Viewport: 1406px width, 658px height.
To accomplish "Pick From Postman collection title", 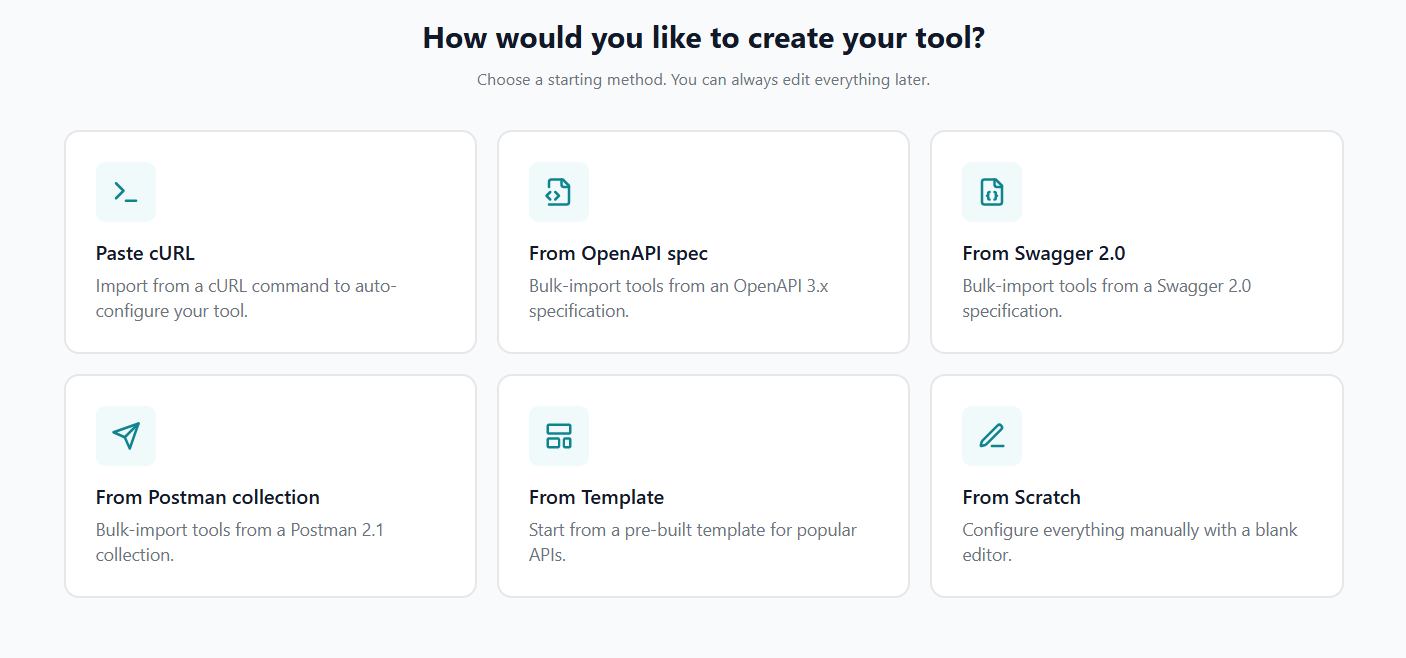I will click(x=208, y=497).
